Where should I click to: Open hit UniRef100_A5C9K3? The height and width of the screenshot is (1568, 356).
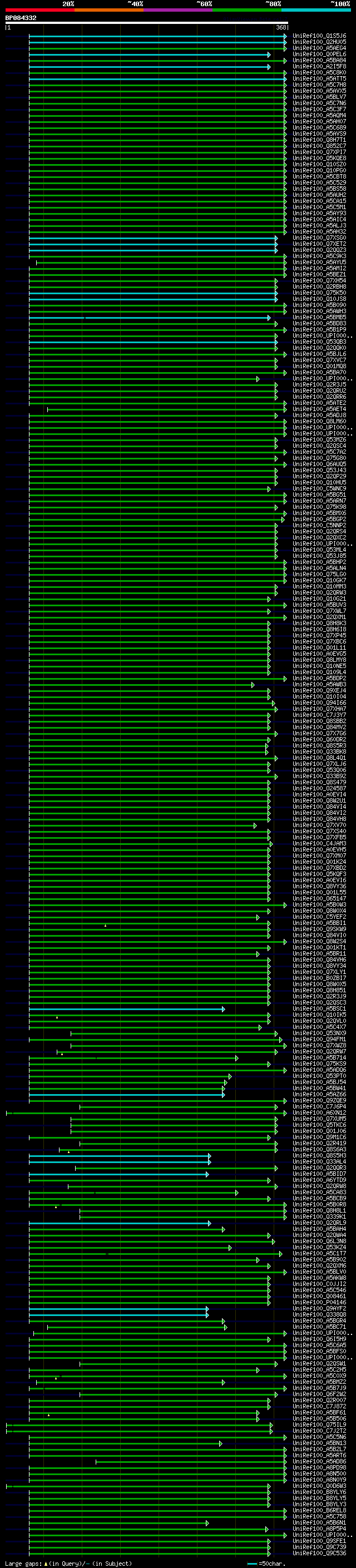(319, 256)
